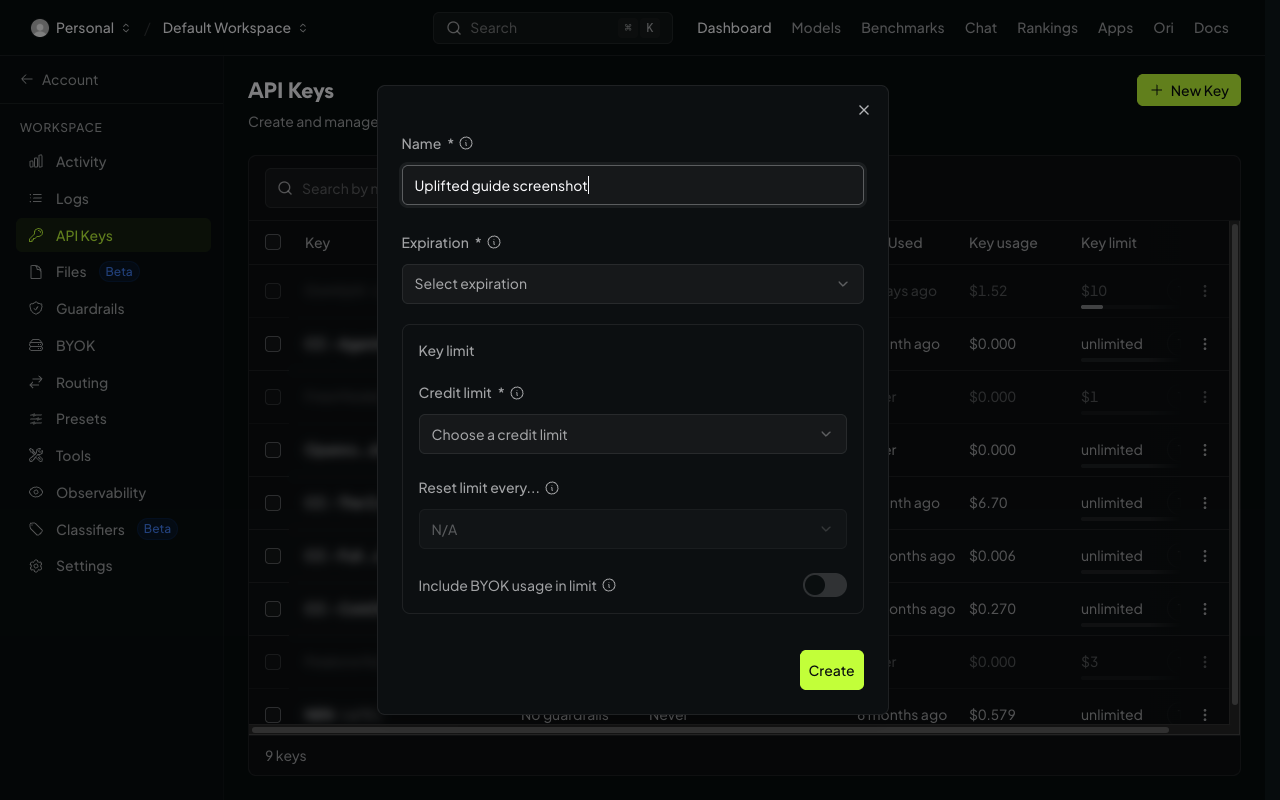Check the checkbox for the $1 limit row

[x=273, y=397]
